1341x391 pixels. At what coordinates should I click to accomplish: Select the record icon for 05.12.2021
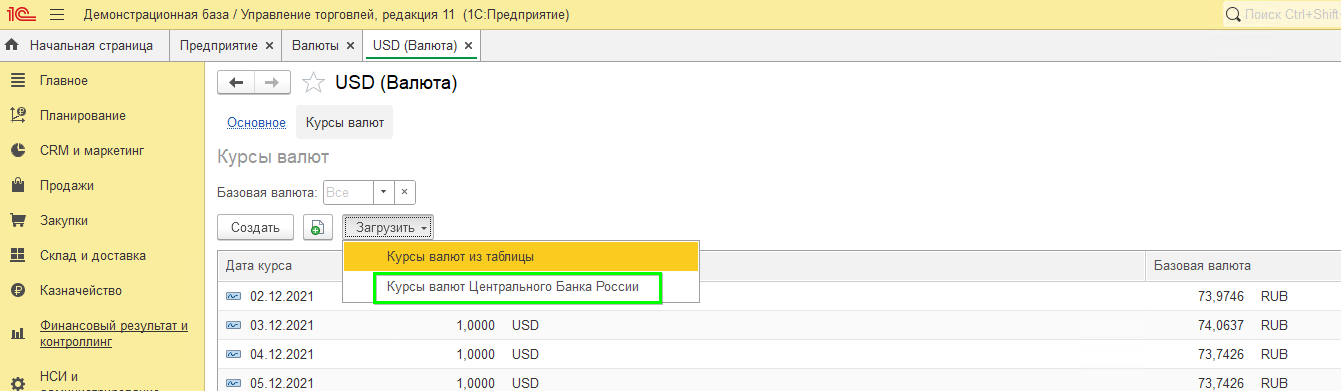click(234, 383)
